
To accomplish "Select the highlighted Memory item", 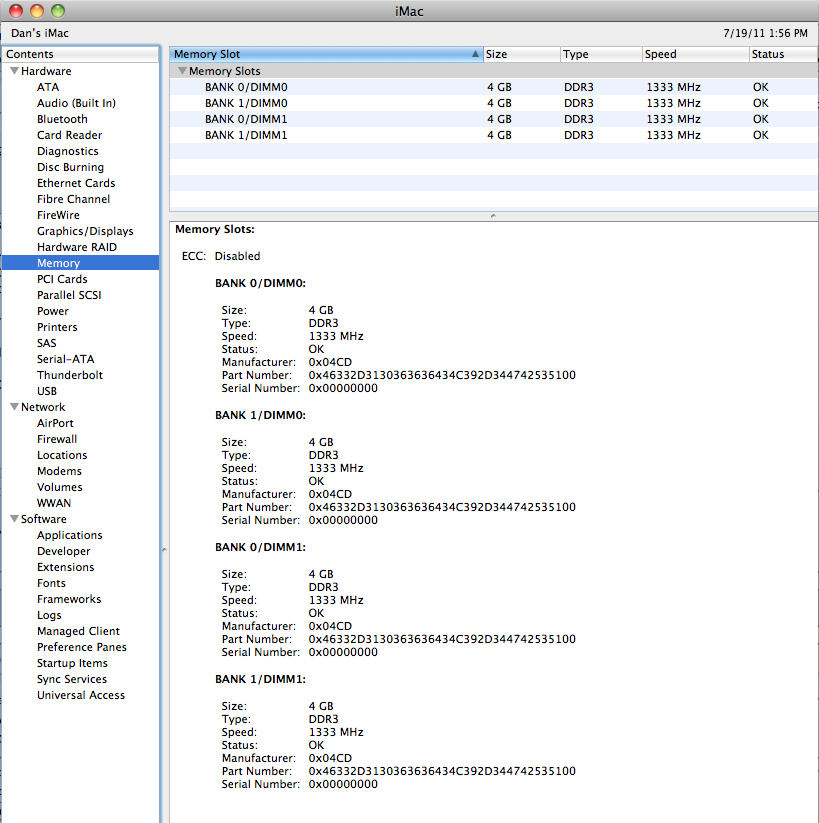I will pyautogui.click(x=80, y=263).
